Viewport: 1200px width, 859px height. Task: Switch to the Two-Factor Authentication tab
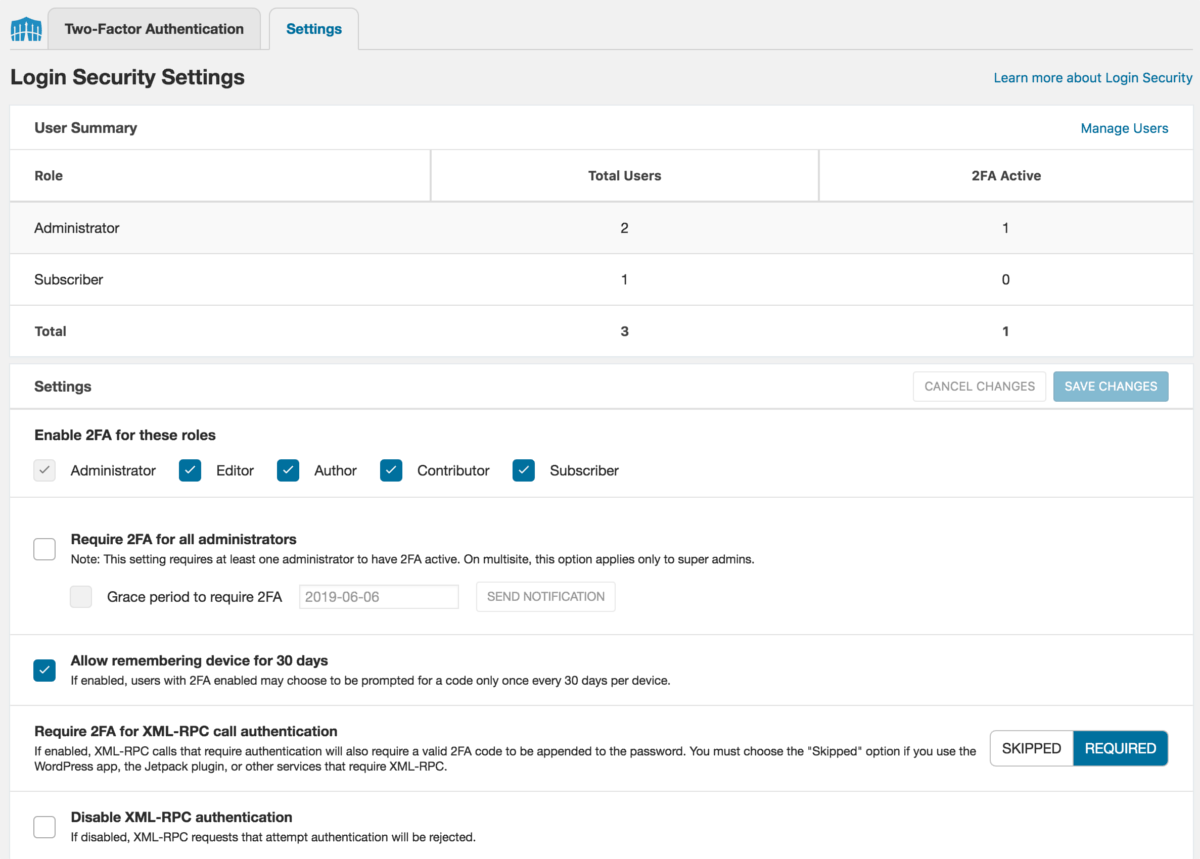[153, 28]
